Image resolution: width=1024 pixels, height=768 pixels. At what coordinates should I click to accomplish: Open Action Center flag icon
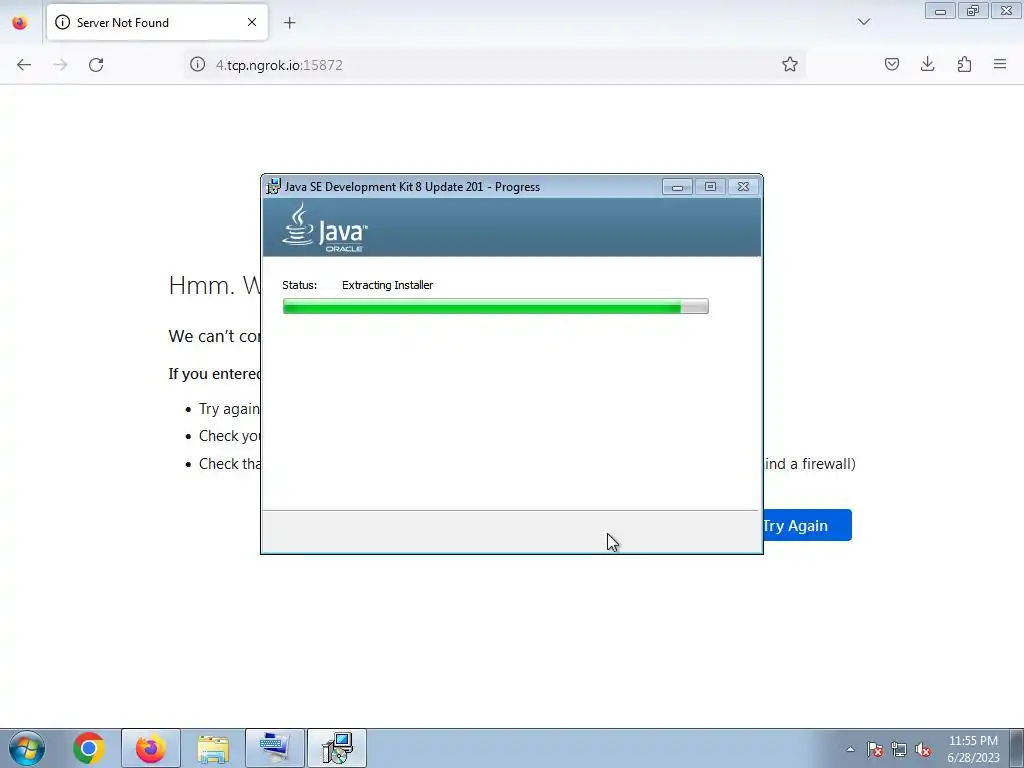tap(874, 749)
